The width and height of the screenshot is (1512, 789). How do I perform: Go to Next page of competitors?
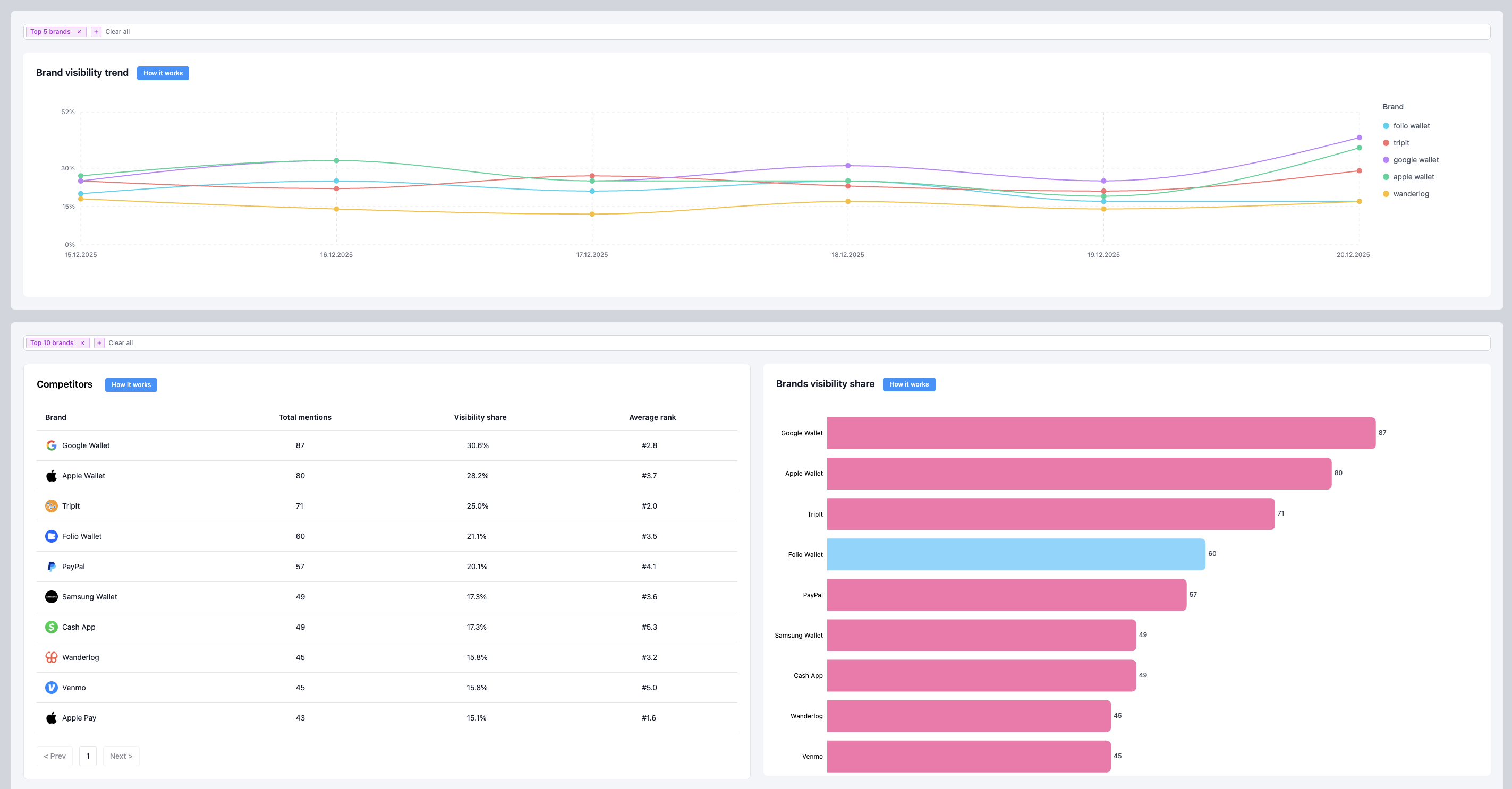click(121, 756)
